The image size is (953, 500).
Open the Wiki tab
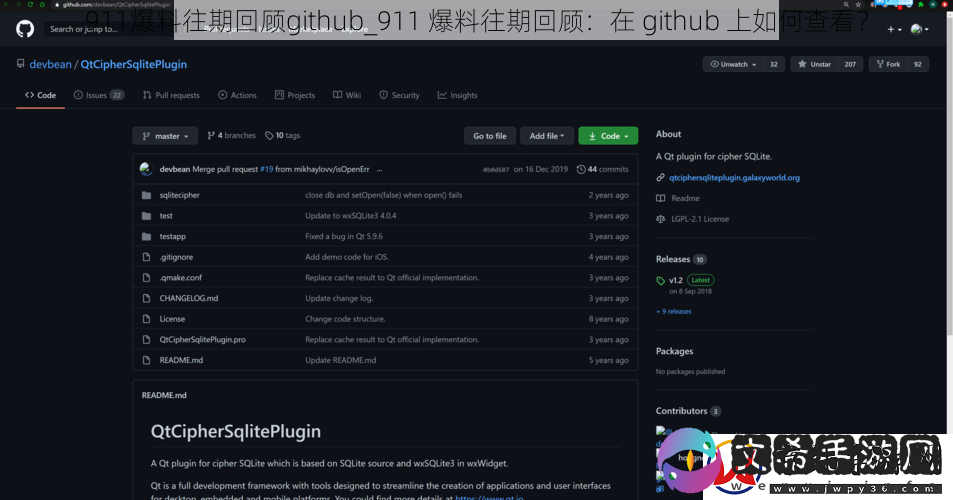pyautogui.click(x=347, y=95)
